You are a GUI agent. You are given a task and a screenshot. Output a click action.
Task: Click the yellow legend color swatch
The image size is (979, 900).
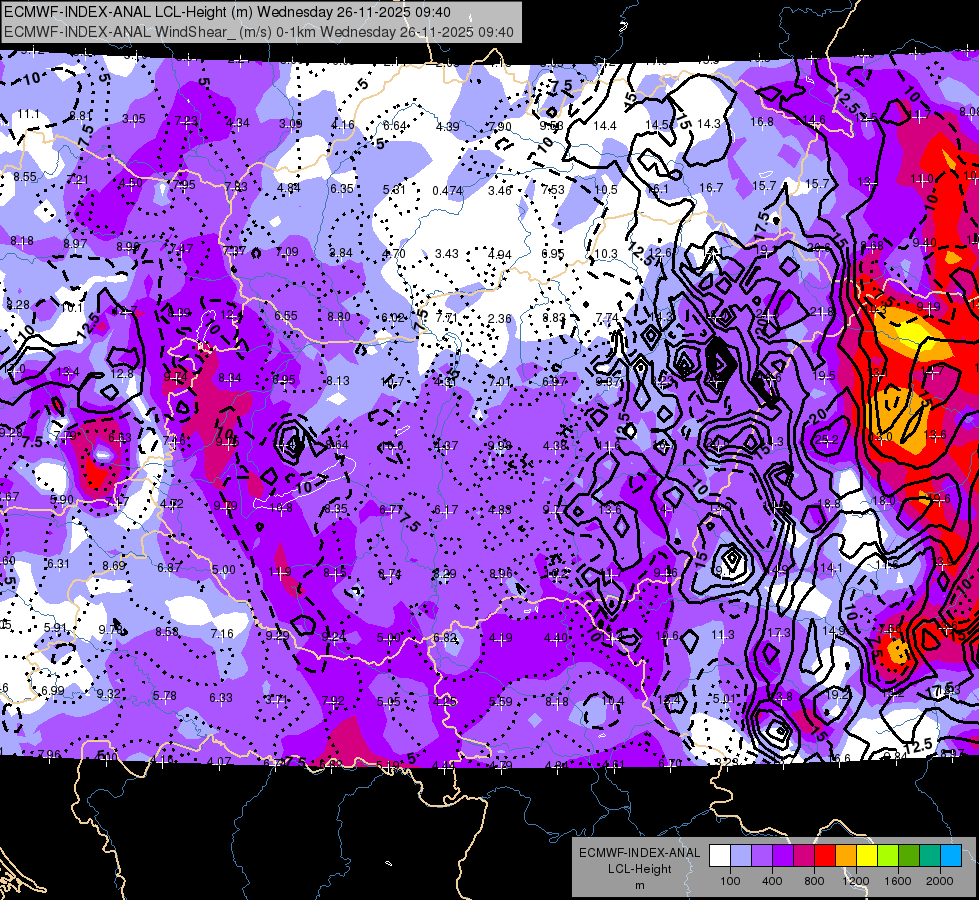pyautogui.click(x=867, y=856)
